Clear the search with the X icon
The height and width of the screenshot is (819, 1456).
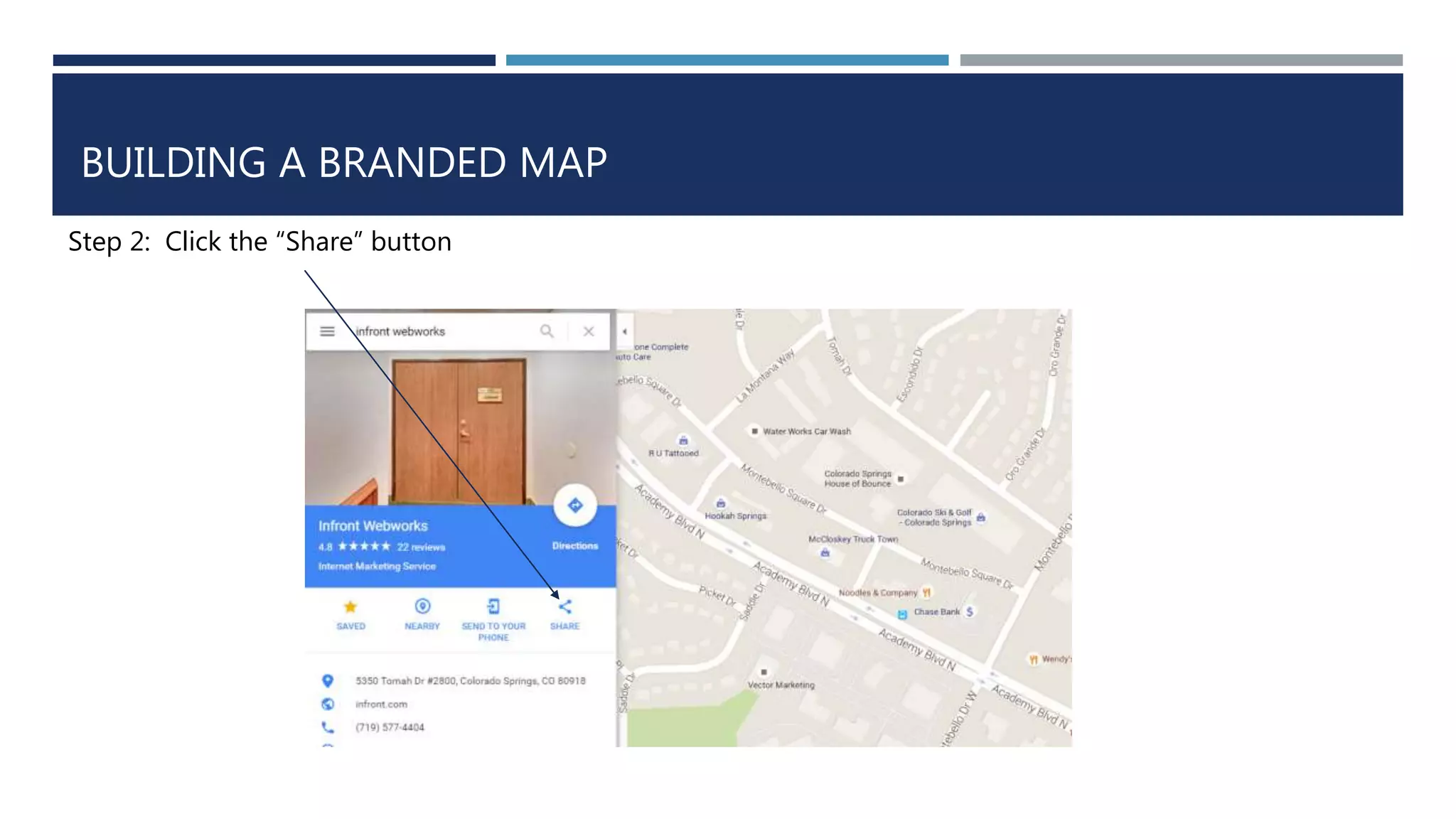(589, 331)
